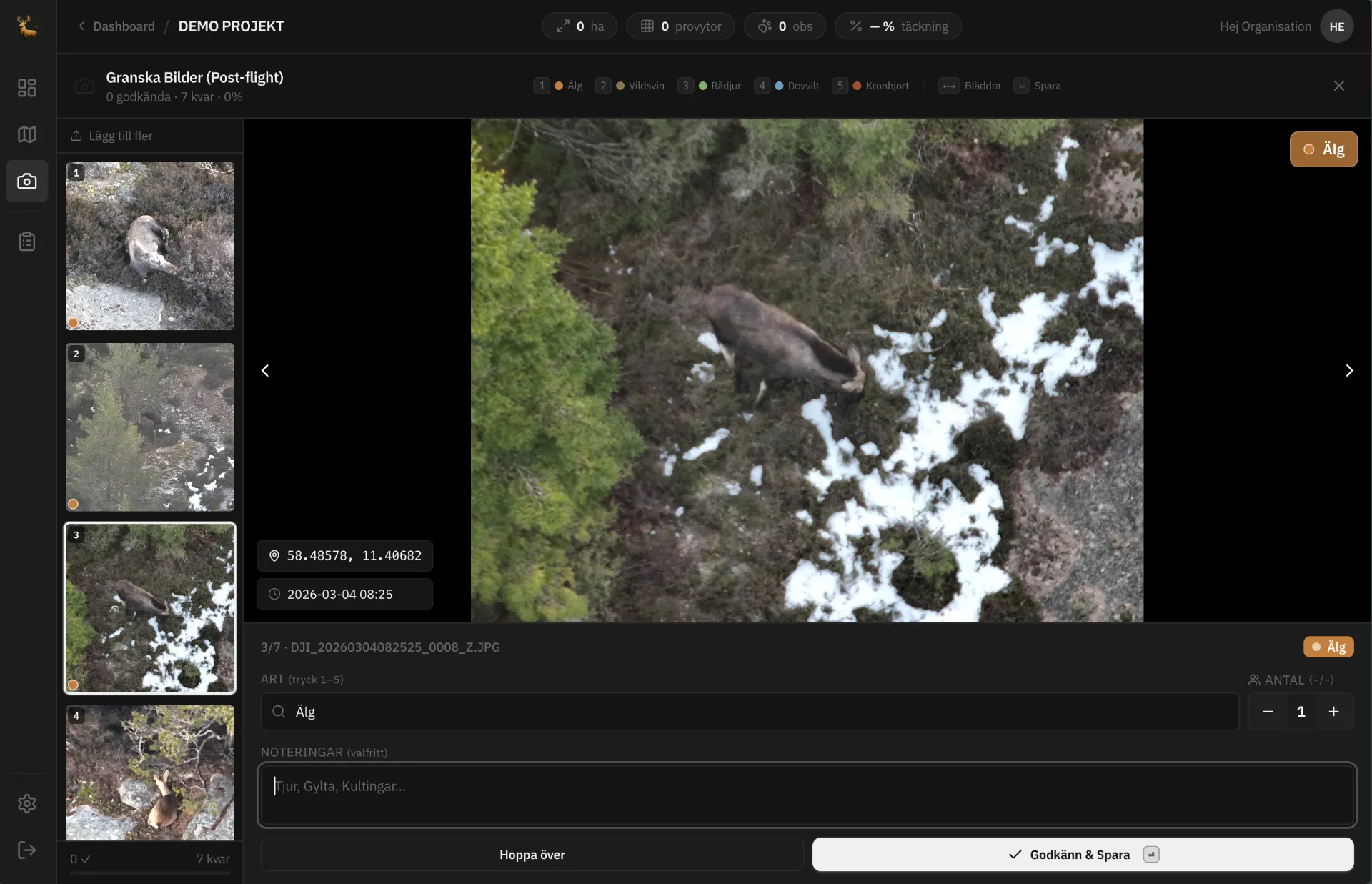Click Lägg till fler upload button
This screenshot has width=1372, height=884.
(111, 136)
